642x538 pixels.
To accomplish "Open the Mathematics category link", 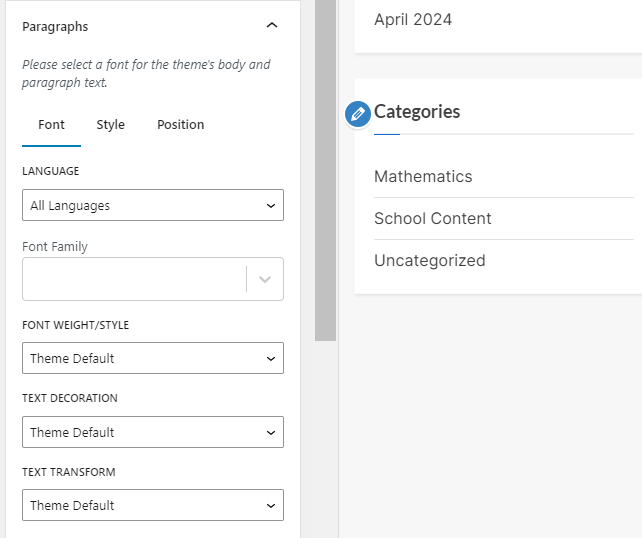I will (x=423, y=177).
